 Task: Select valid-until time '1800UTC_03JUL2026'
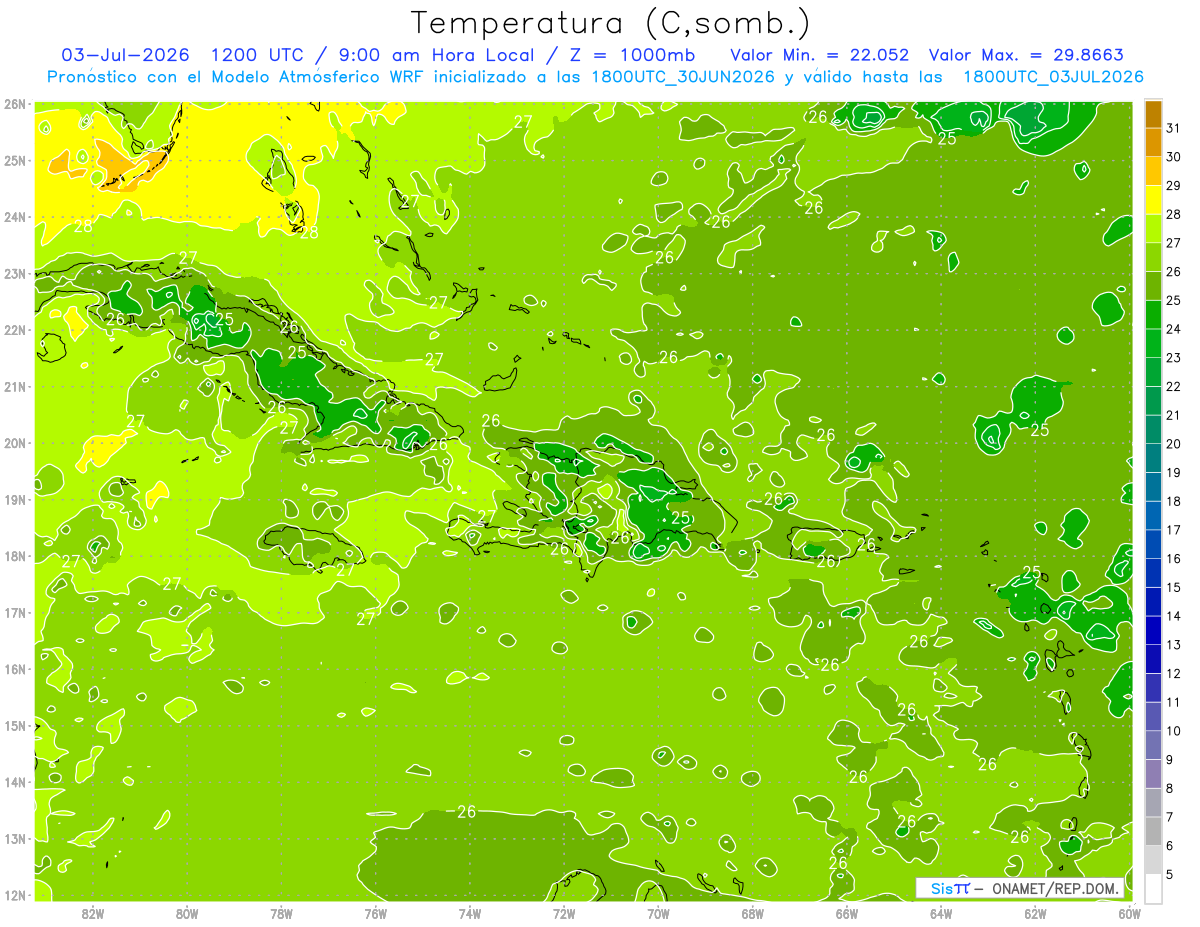pos(1054,77)
